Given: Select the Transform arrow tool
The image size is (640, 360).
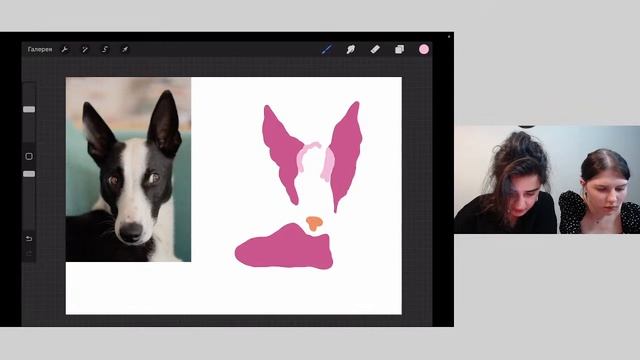Looking at the screenshot, I should point(125,49).
